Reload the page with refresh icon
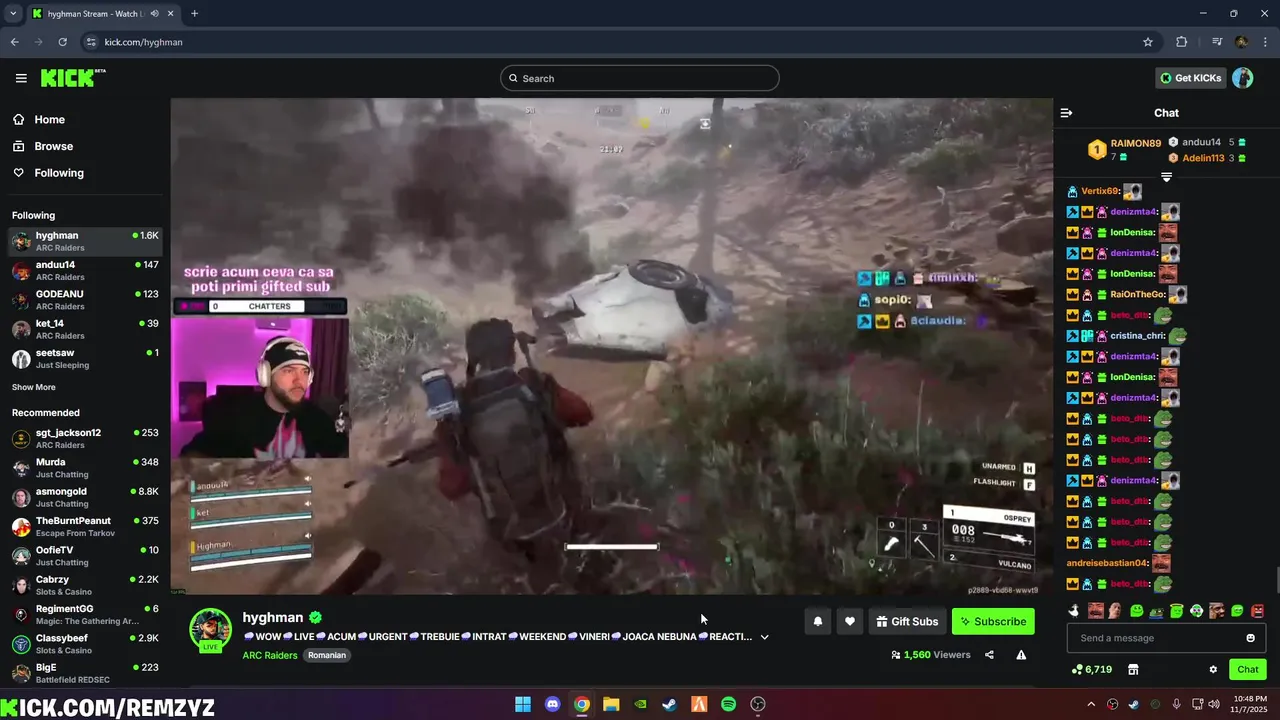 (x=62, y=42)
